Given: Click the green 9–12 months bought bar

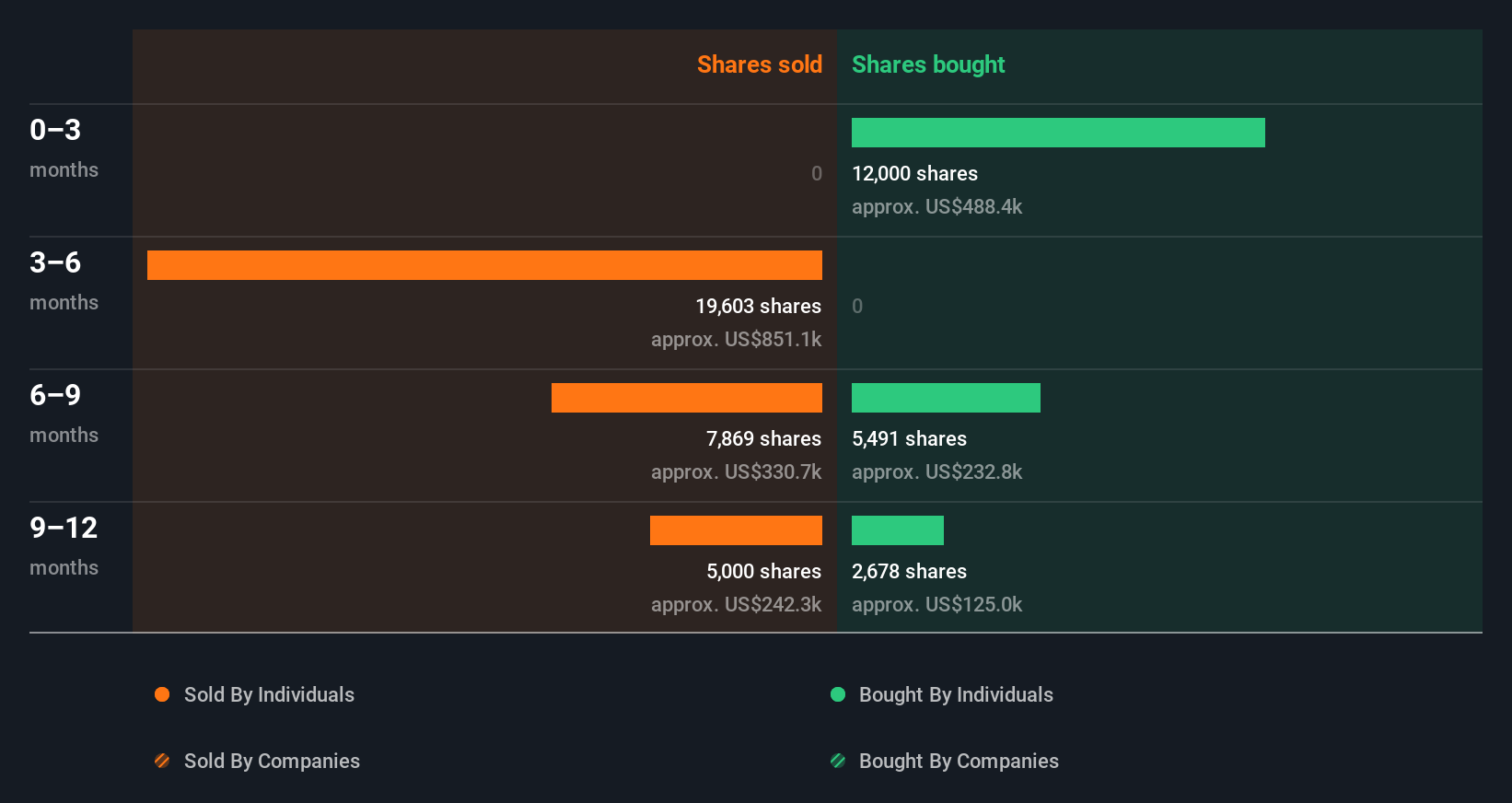Looking at the screenshot, I should [898, 530].
